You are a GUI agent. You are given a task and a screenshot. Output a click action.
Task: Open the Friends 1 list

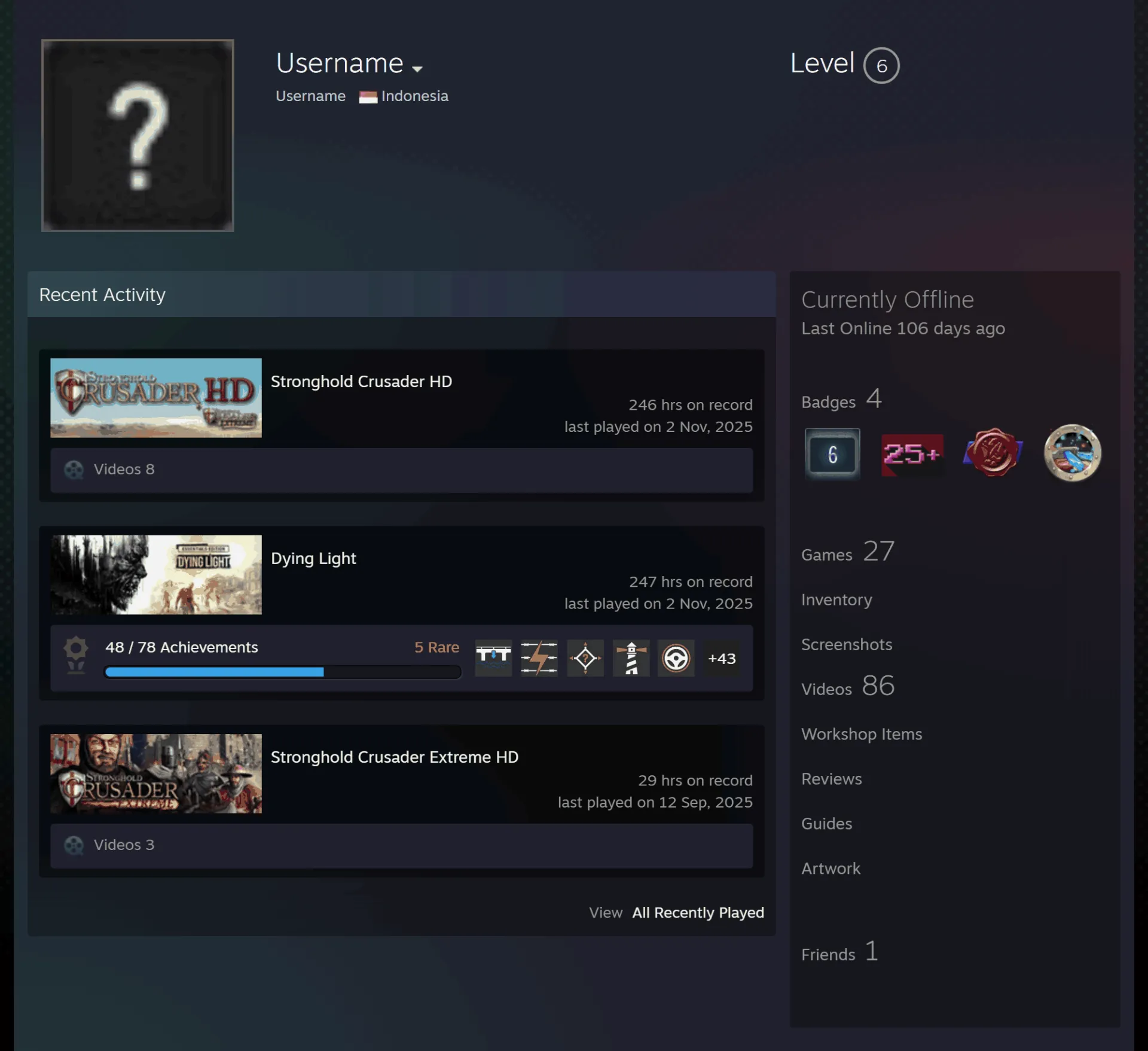pyautogui.click(x=839, y=952)
